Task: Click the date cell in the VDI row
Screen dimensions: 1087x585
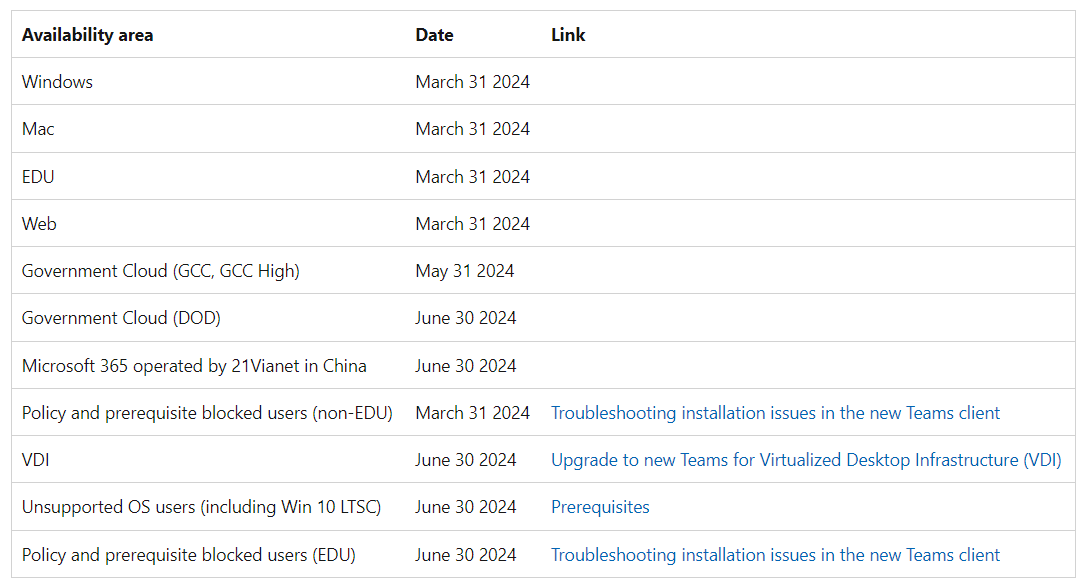Action: [x=466, y=460]
